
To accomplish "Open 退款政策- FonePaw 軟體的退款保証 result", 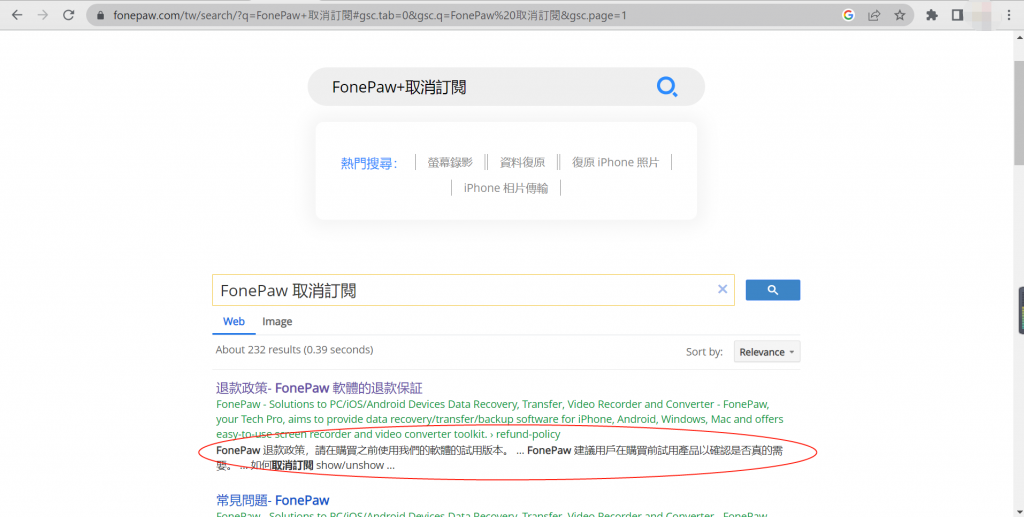I will 319,388.
